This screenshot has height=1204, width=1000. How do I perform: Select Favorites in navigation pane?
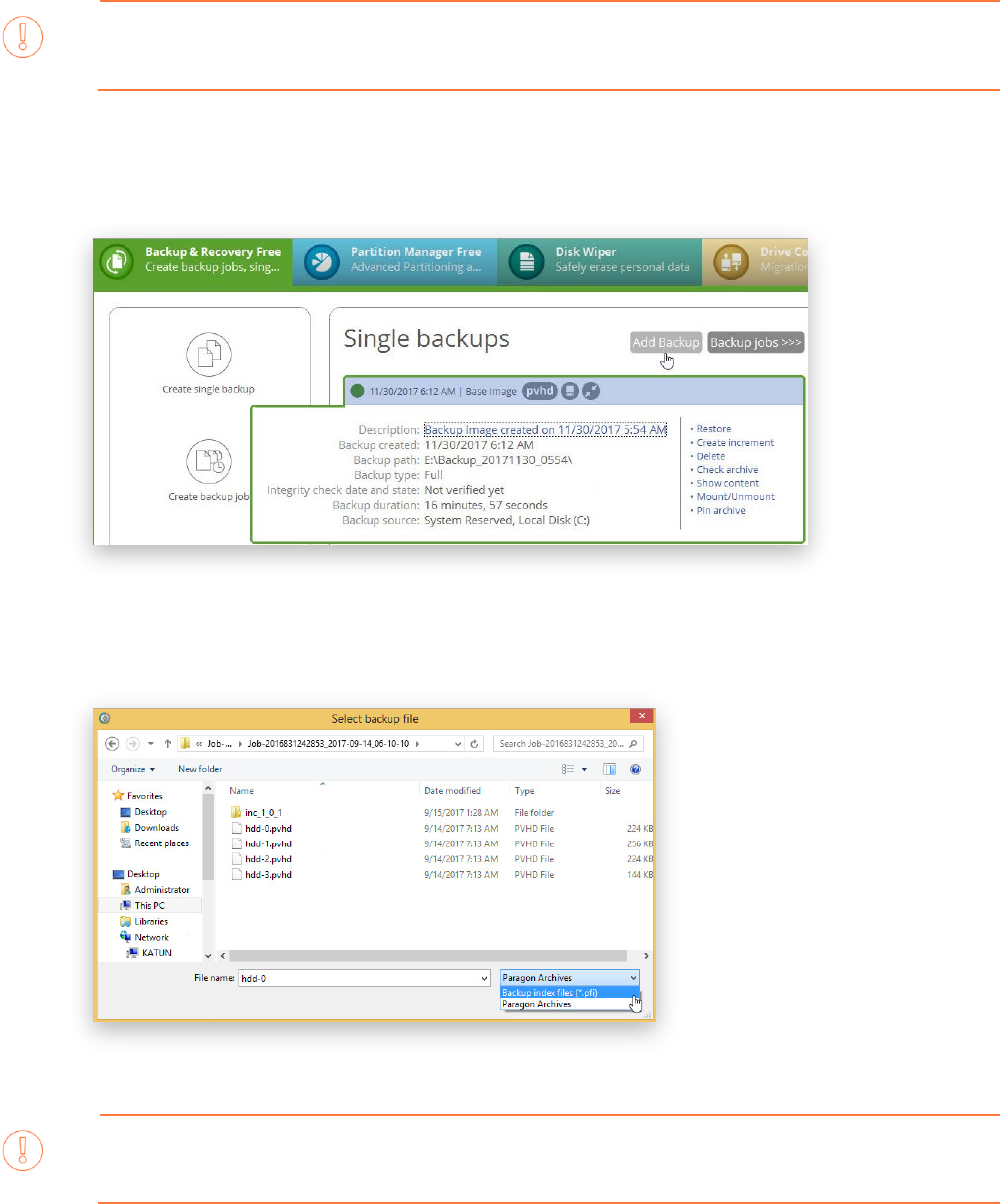pyautogui.click(x=138, y=796)
